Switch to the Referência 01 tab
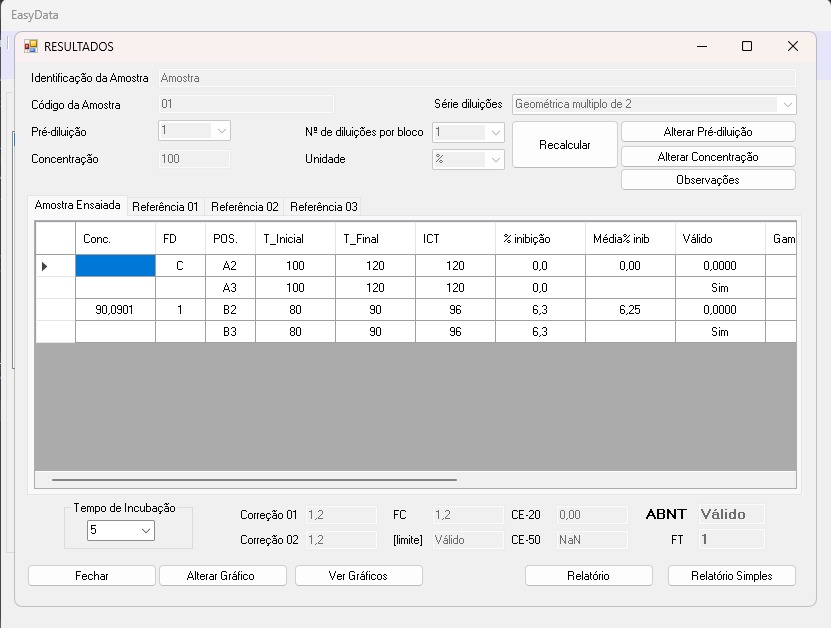Viewport: 831px width, 628px height. pos(165,207)
